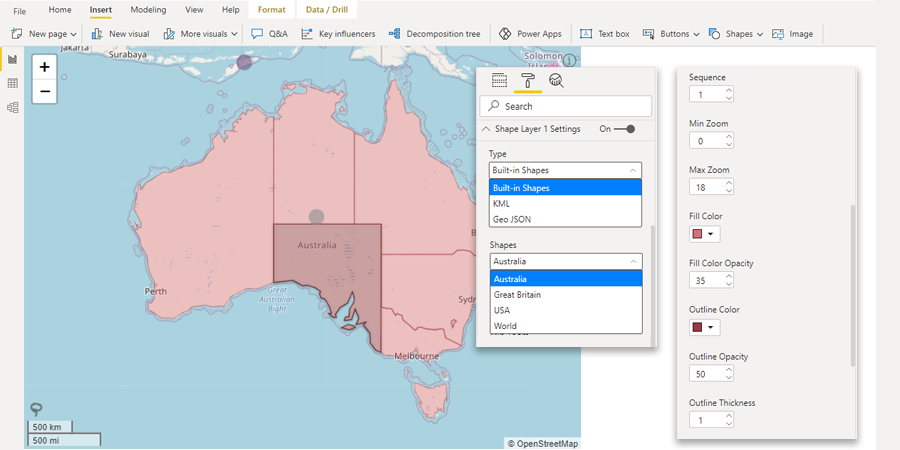Choose Australia in Shapes list
Image resolution: width=900 pixels, height=450 pixels.
[x=566, y=279]
